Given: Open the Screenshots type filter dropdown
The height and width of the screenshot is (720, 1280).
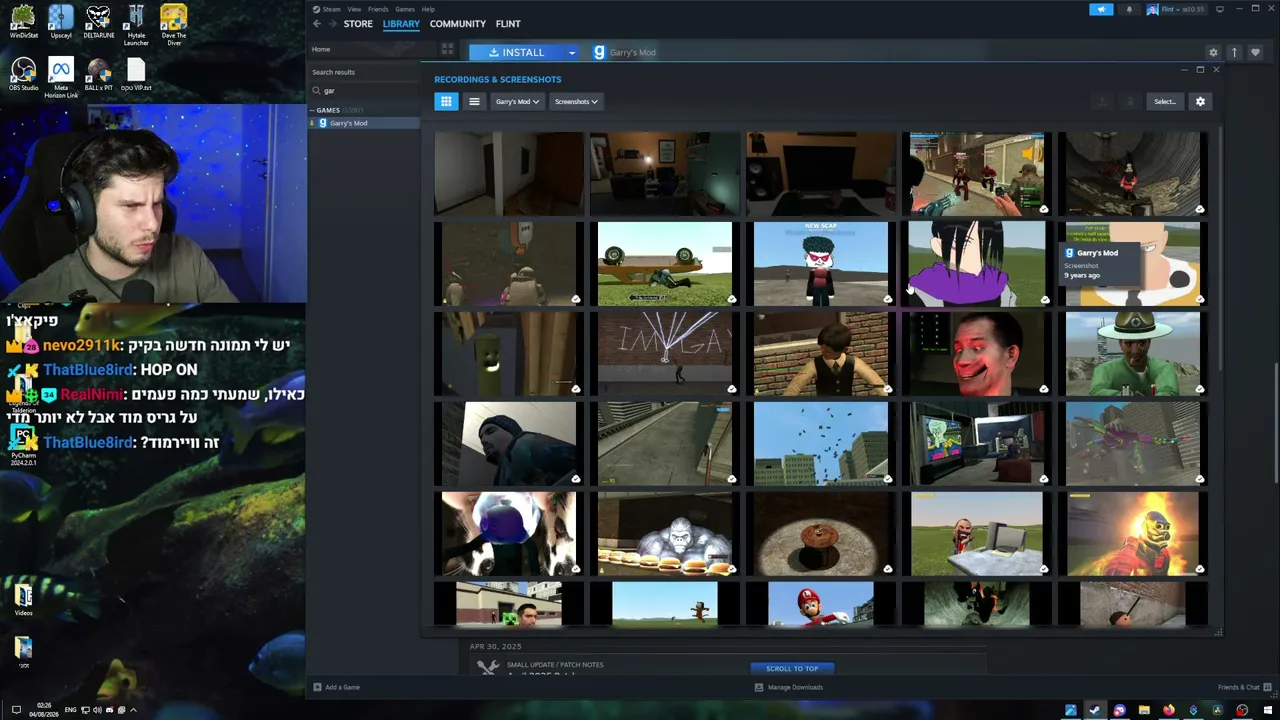Looking at the screenshot, I should (x=576, y=101).
